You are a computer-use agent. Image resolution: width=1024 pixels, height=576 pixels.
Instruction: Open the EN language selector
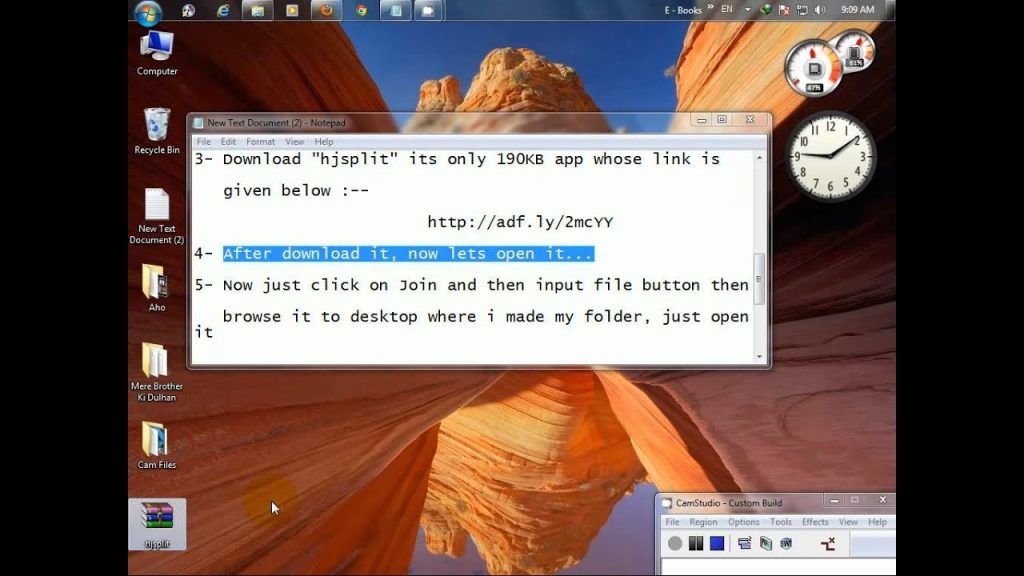pos(727,10)
